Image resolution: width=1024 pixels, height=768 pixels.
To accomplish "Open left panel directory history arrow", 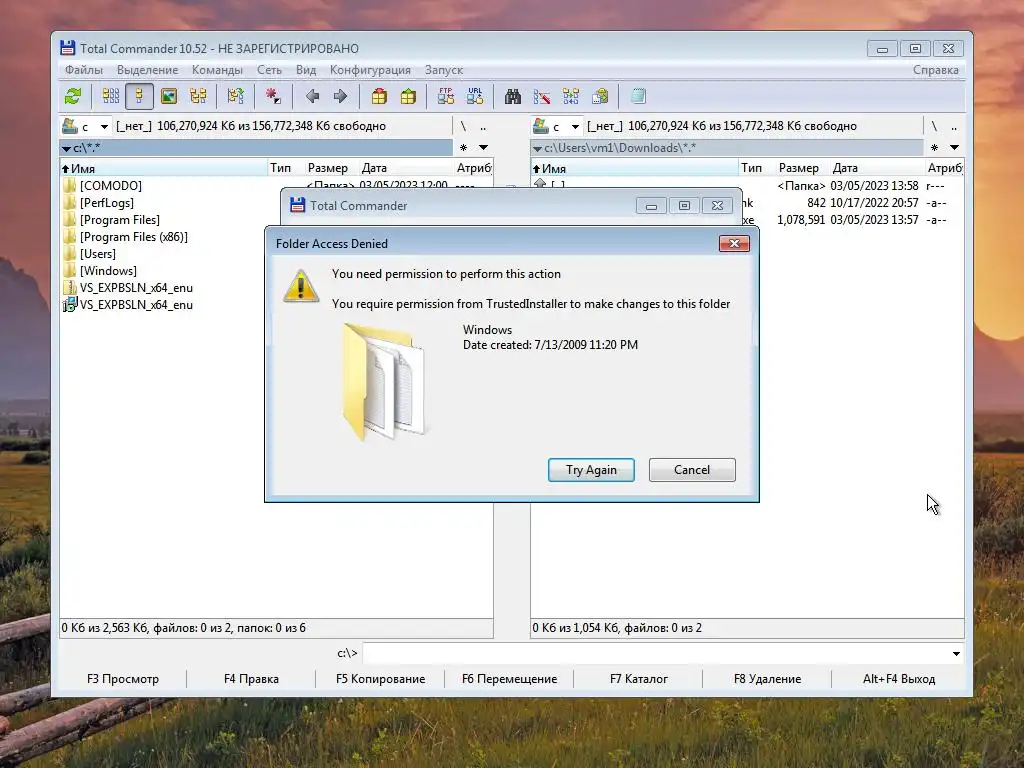I will point(483,148).
